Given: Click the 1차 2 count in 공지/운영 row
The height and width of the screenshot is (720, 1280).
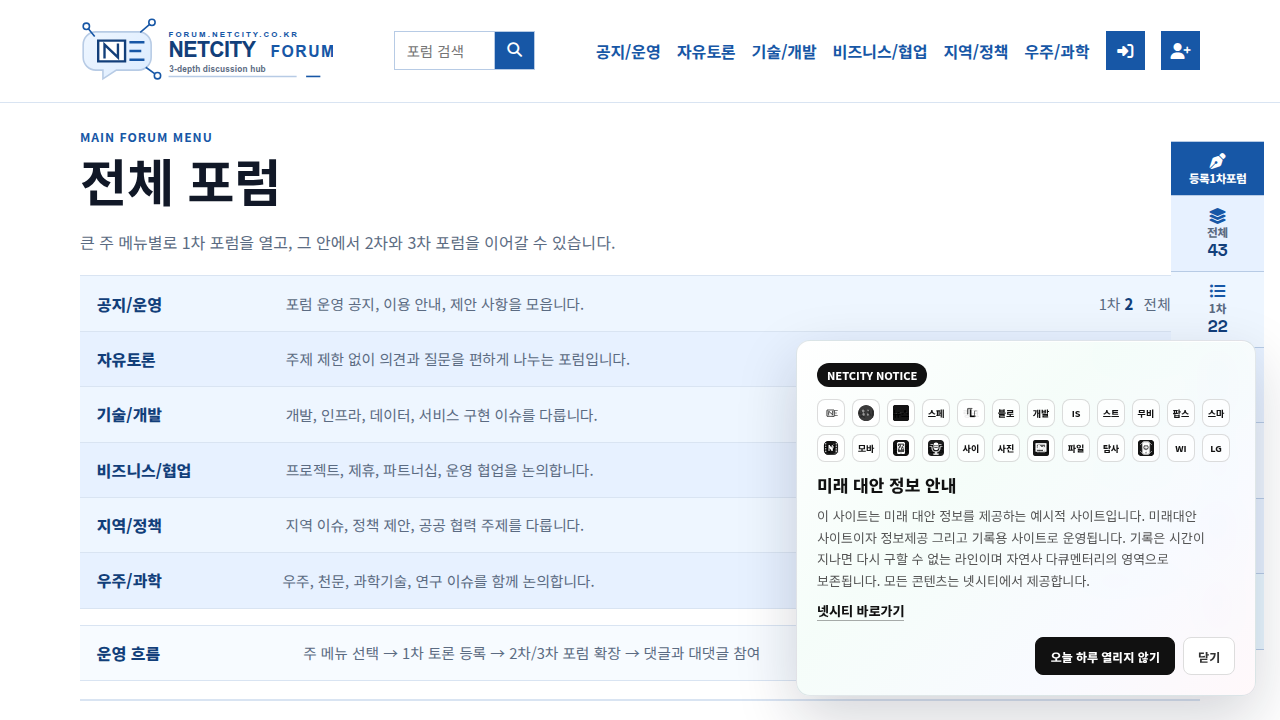Looking at the screenshot, I should [1116, 304].
